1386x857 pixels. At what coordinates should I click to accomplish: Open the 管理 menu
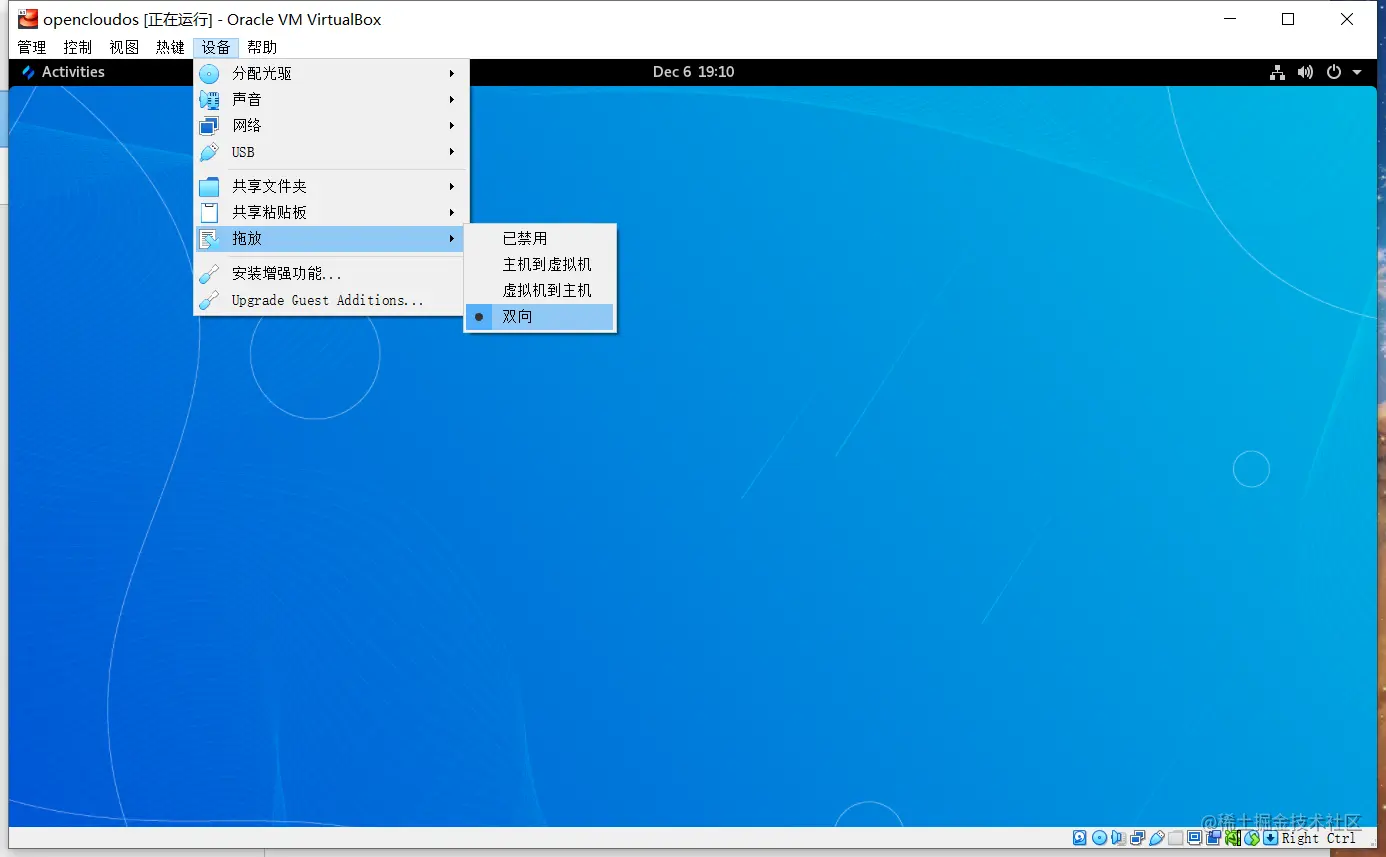[x=32, y=47]
